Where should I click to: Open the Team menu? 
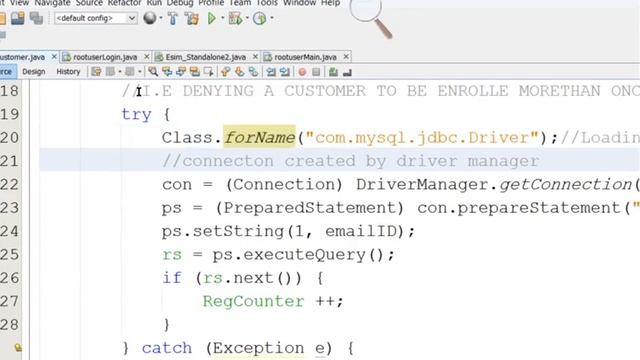tap(240, 3)
